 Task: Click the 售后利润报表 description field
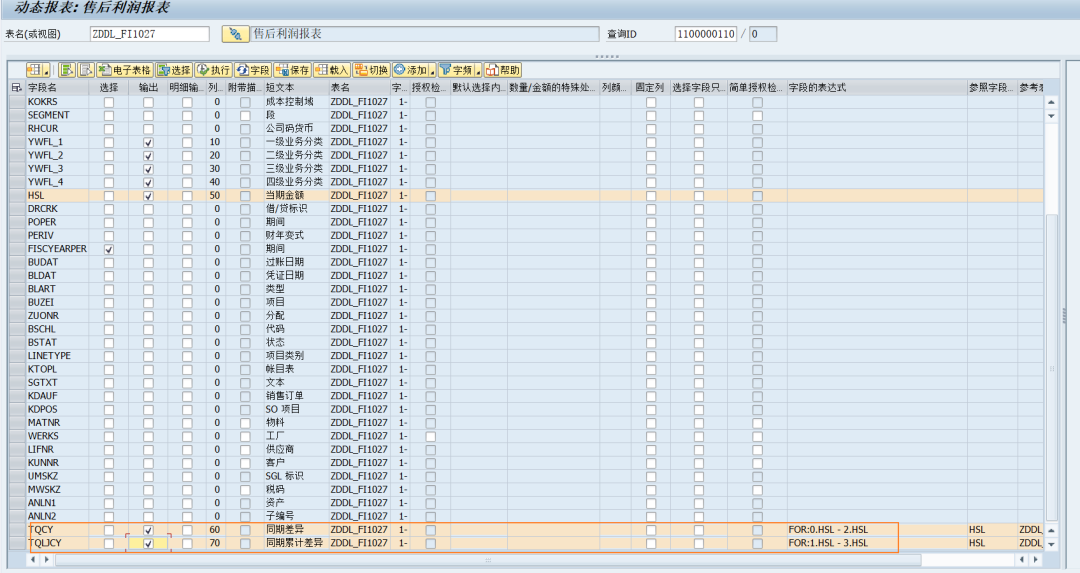point(424,34)
